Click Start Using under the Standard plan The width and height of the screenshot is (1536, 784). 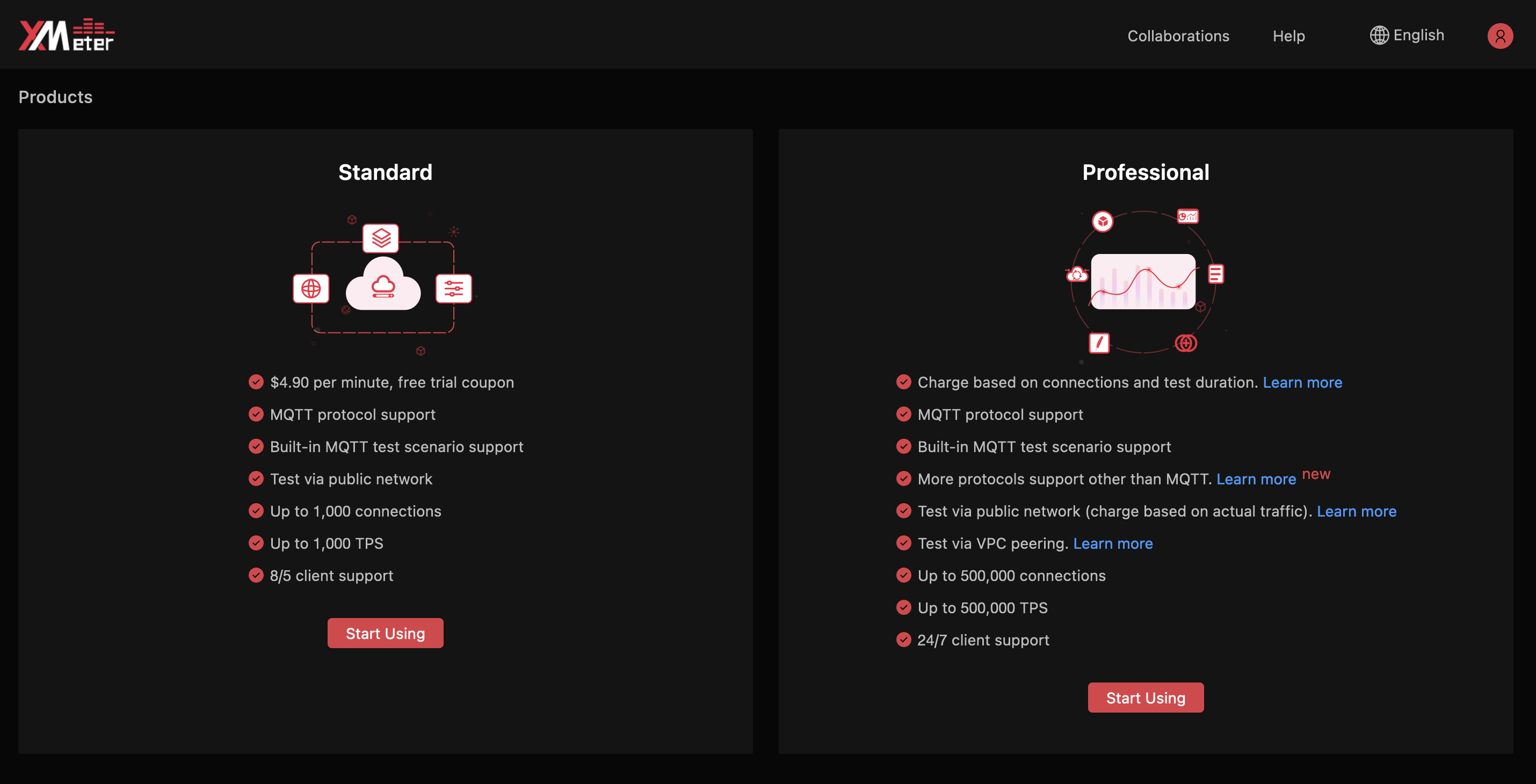point(385,633)
